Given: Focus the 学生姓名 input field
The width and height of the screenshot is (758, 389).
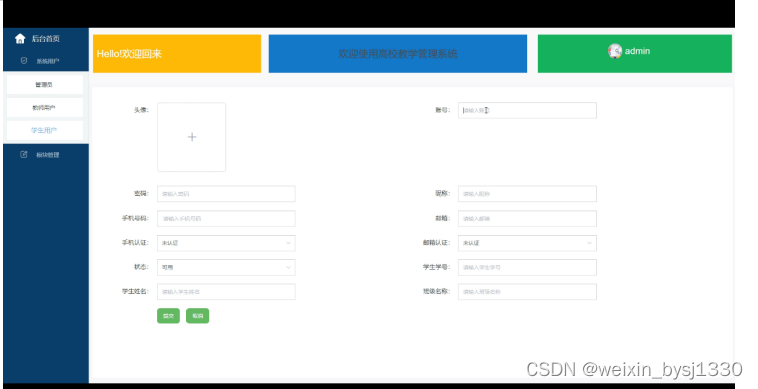Looking at the screenshot, I should tap(226, 292).
